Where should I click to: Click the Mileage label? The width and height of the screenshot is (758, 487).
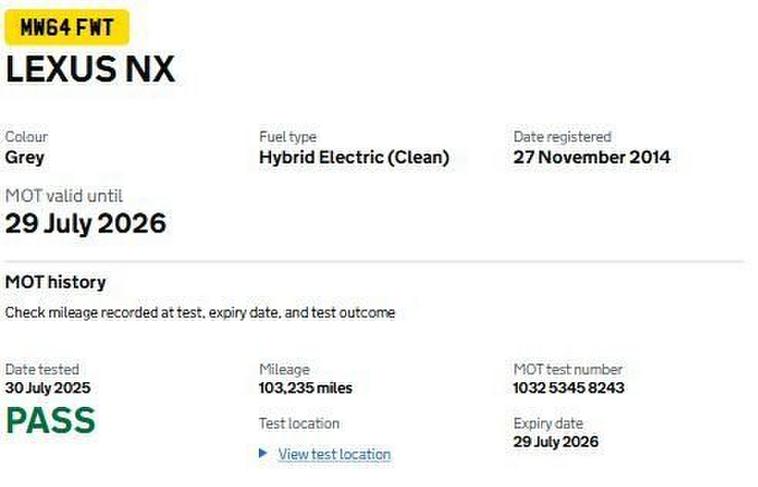pos(284,370)
